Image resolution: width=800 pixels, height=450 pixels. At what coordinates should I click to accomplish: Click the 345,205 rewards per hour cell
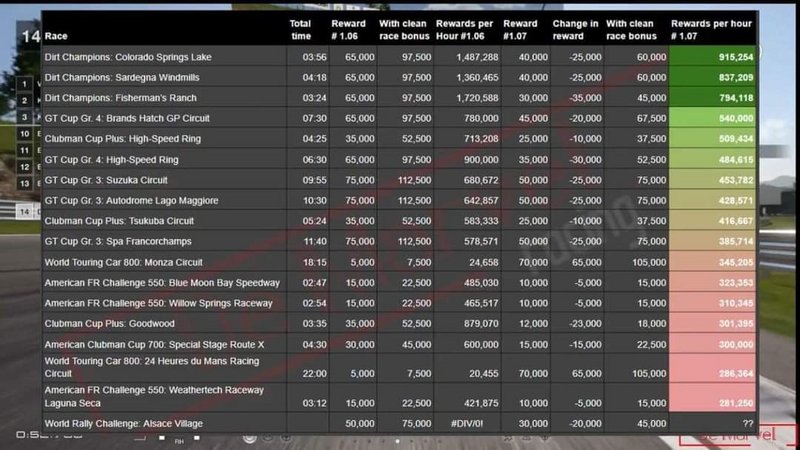pos(712,262)
